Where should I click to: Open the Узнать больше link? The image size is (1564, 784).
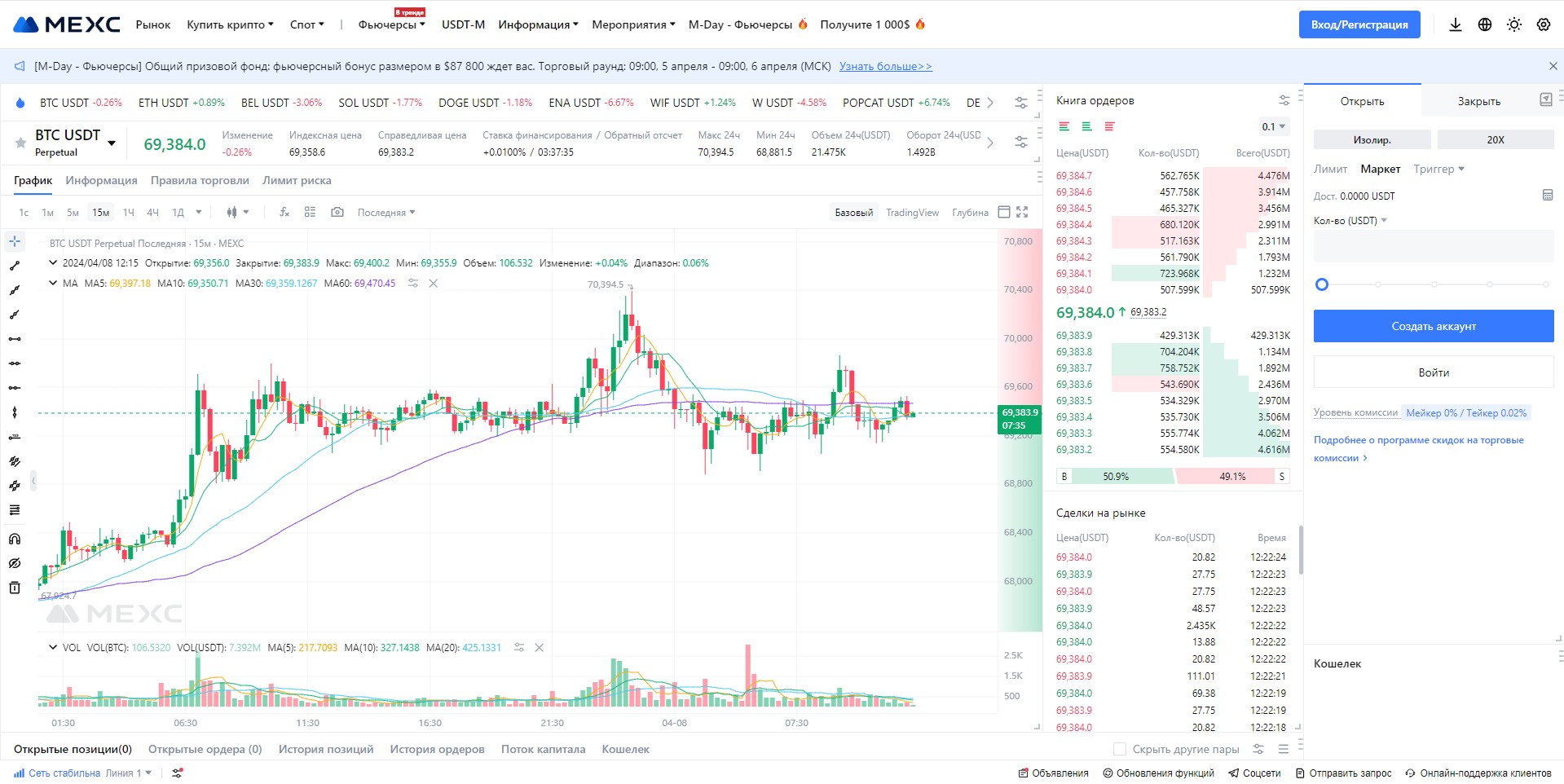pos(885,66)
